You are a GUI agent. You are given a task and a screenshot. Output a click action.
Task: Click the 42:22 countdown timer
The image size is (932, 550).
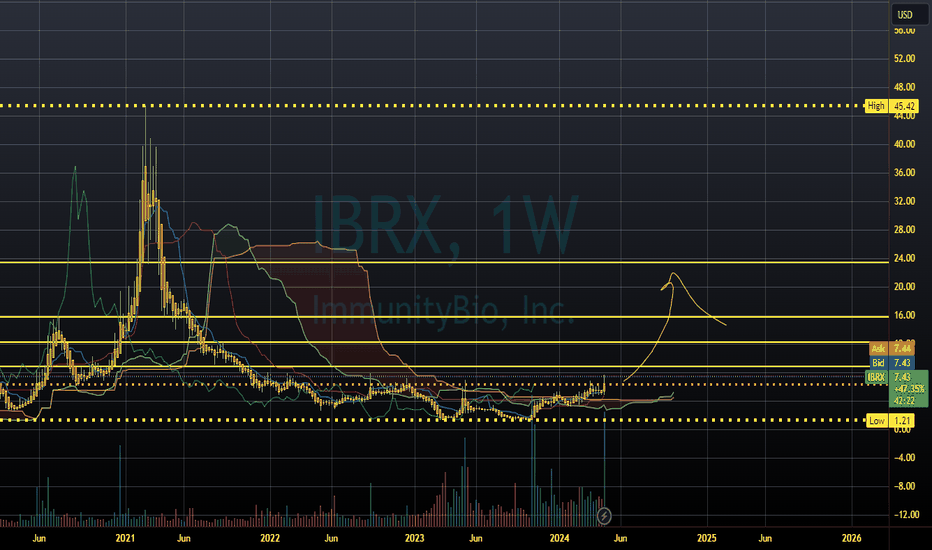pos(903,401)
